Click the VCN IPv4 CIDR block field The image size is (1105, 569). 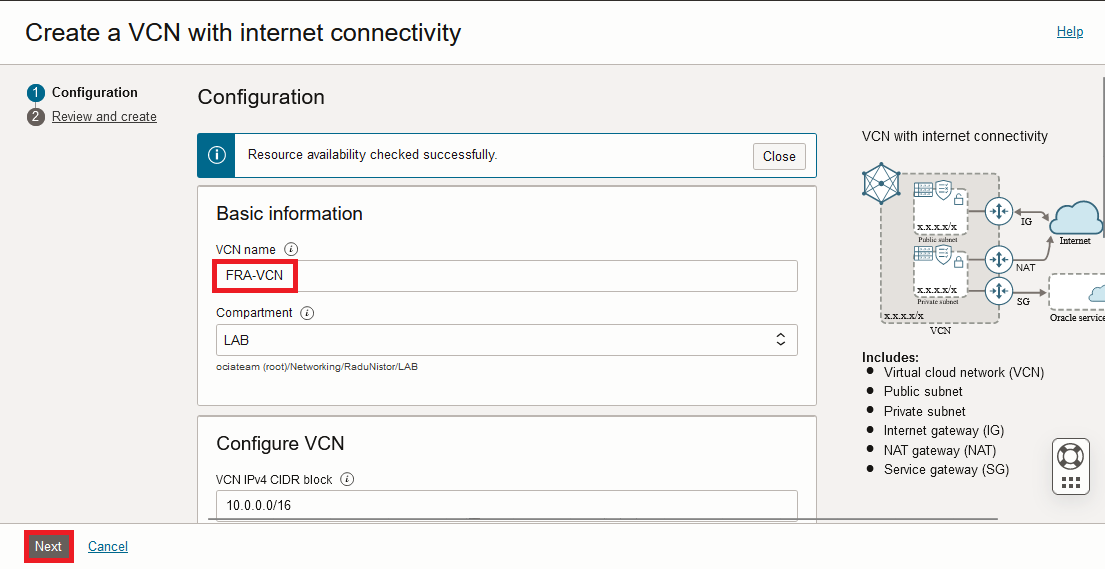506,505
